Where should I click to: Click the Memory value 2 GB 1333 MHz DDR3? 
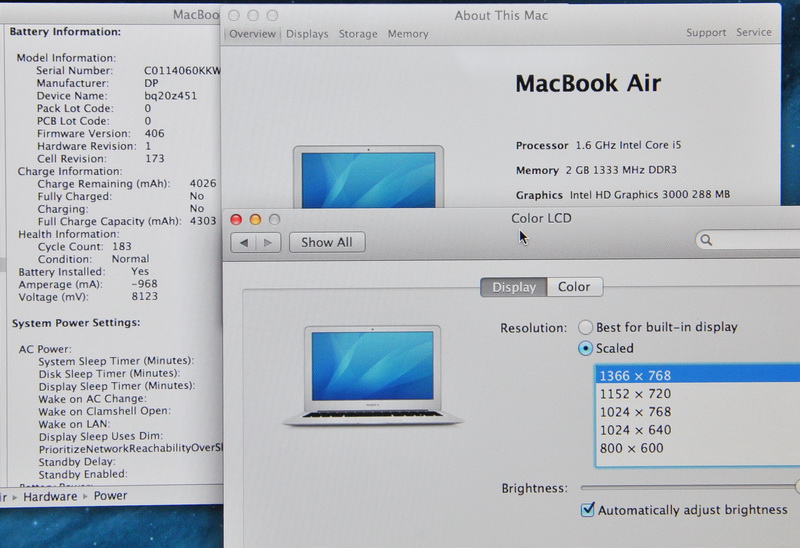coord(621,170)
